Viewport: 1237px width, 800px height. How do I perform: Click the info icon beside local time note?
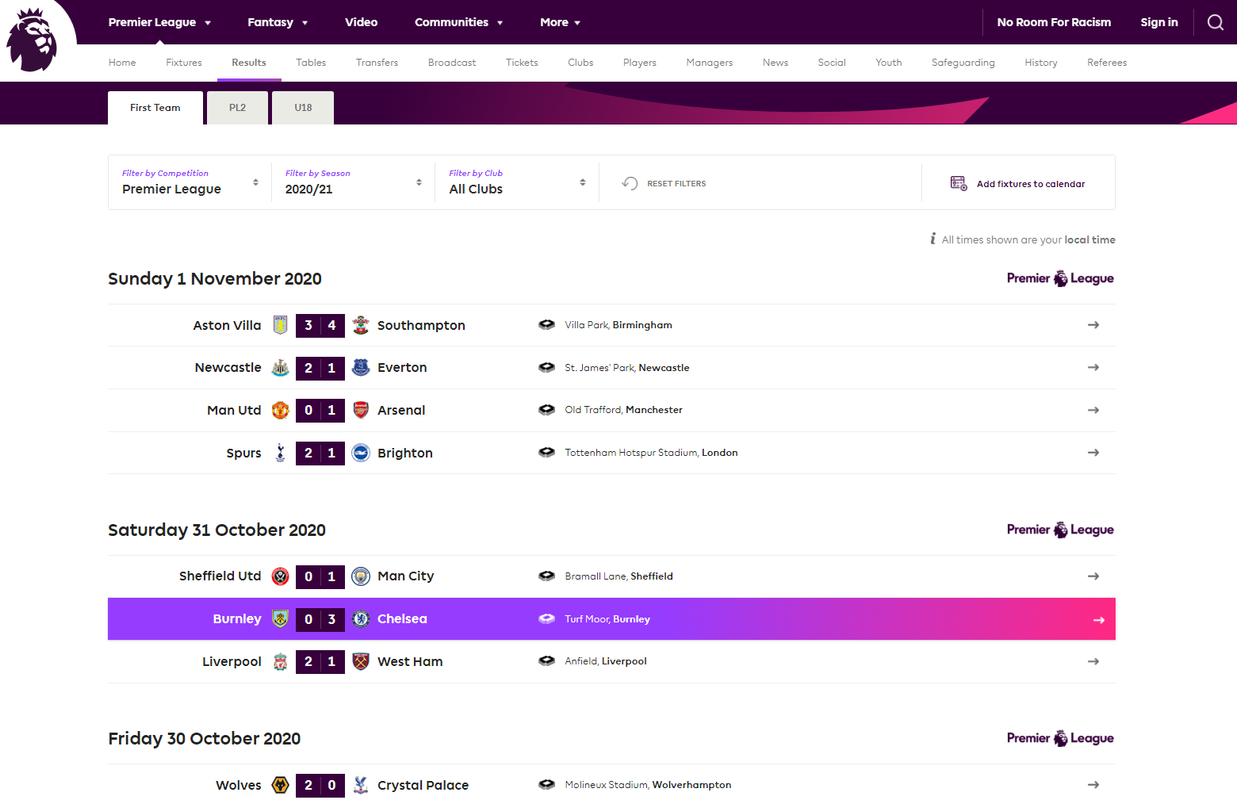click(x=933, y=239)
